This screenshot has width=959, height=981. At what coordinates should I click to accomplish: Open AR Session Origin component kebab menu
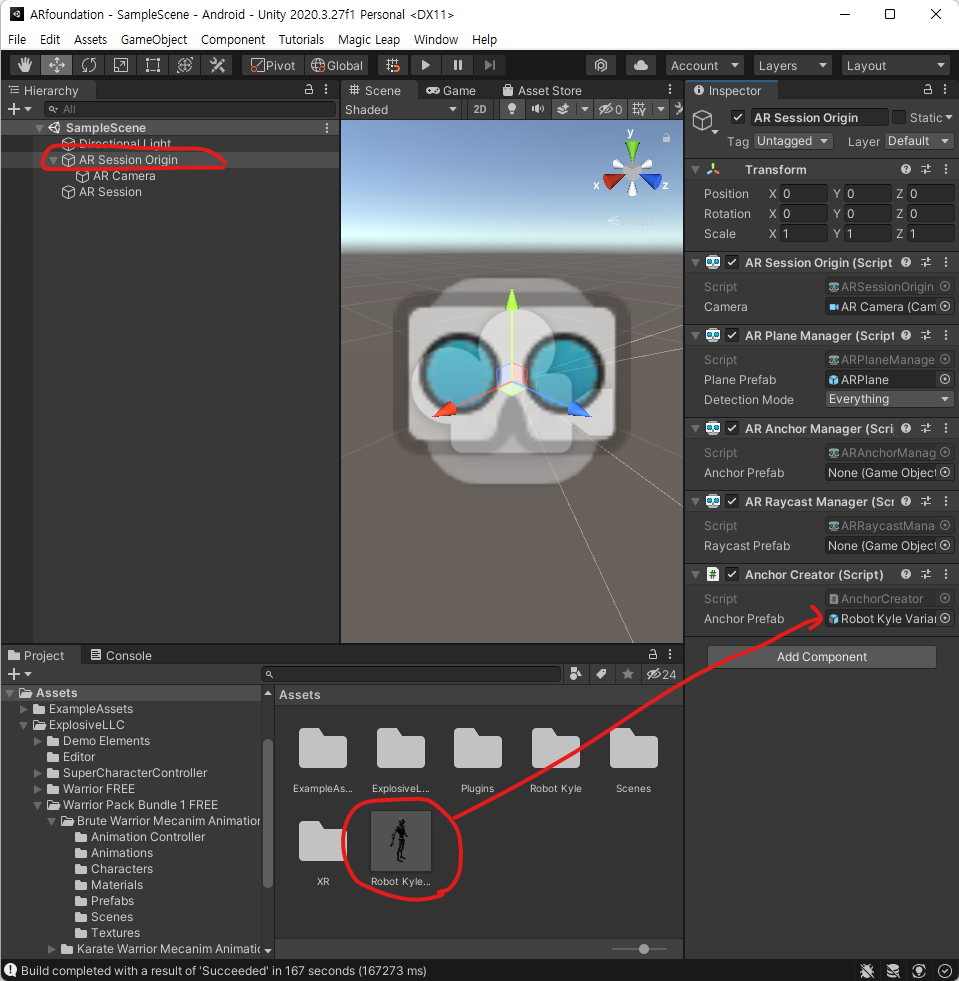tap(946, 262)
